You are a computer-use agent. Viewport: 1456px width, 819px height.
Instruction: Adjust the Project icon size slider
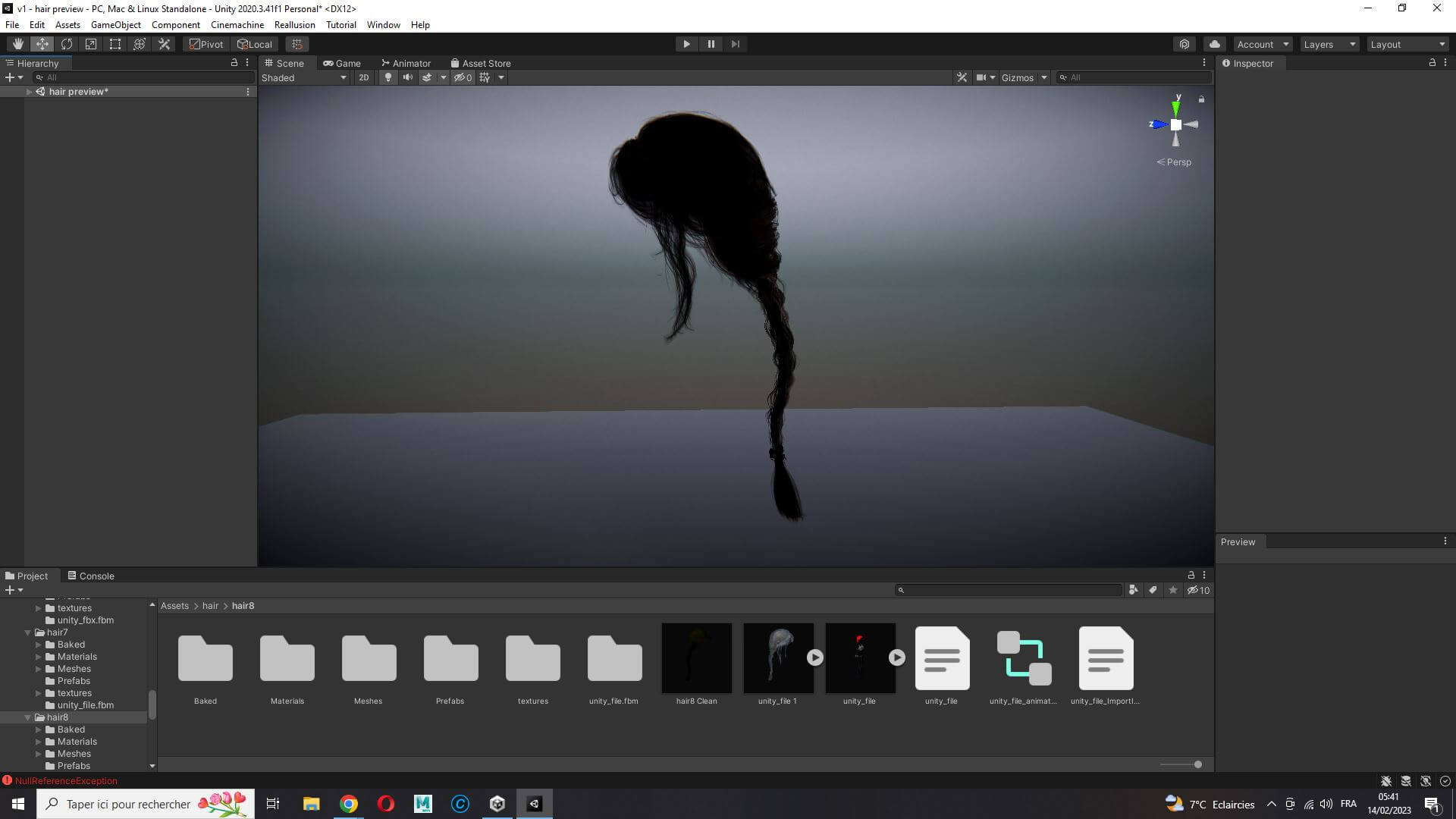click(1197, 764)
